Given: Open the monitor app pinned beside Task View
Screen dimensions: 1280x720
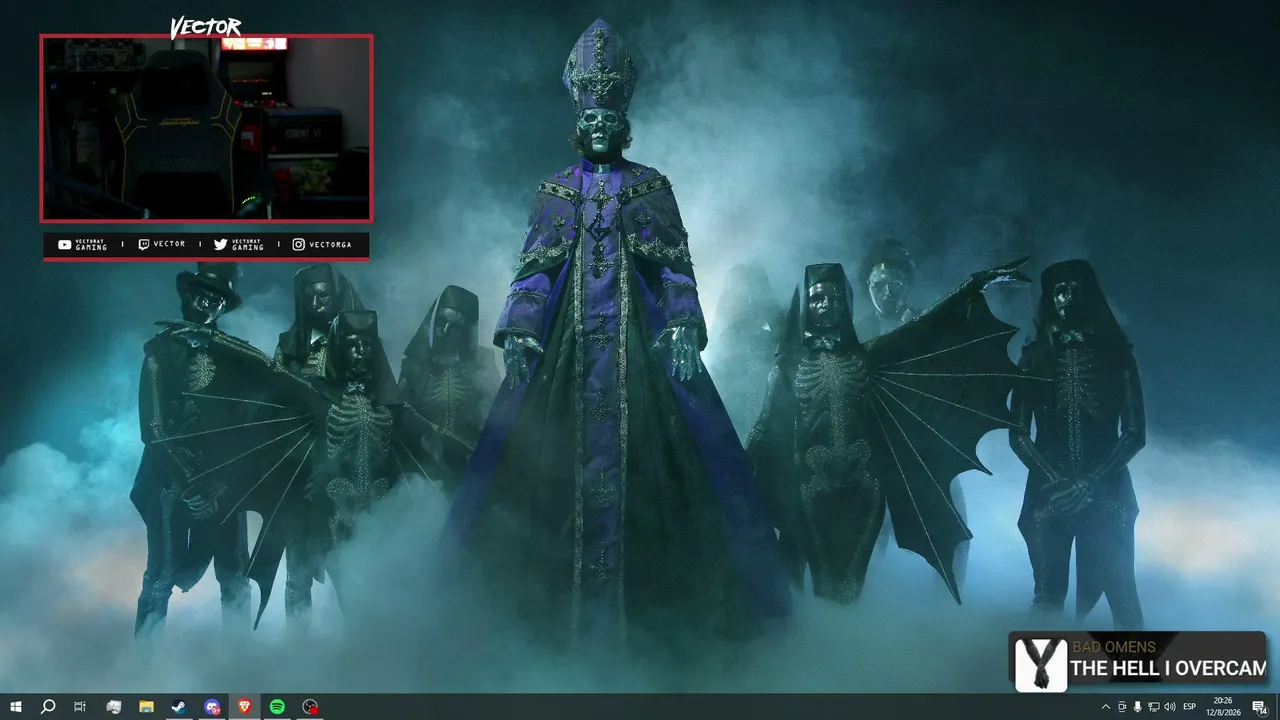Looking at the screenshot, I should pyautogui.click(x=113, y=707).
